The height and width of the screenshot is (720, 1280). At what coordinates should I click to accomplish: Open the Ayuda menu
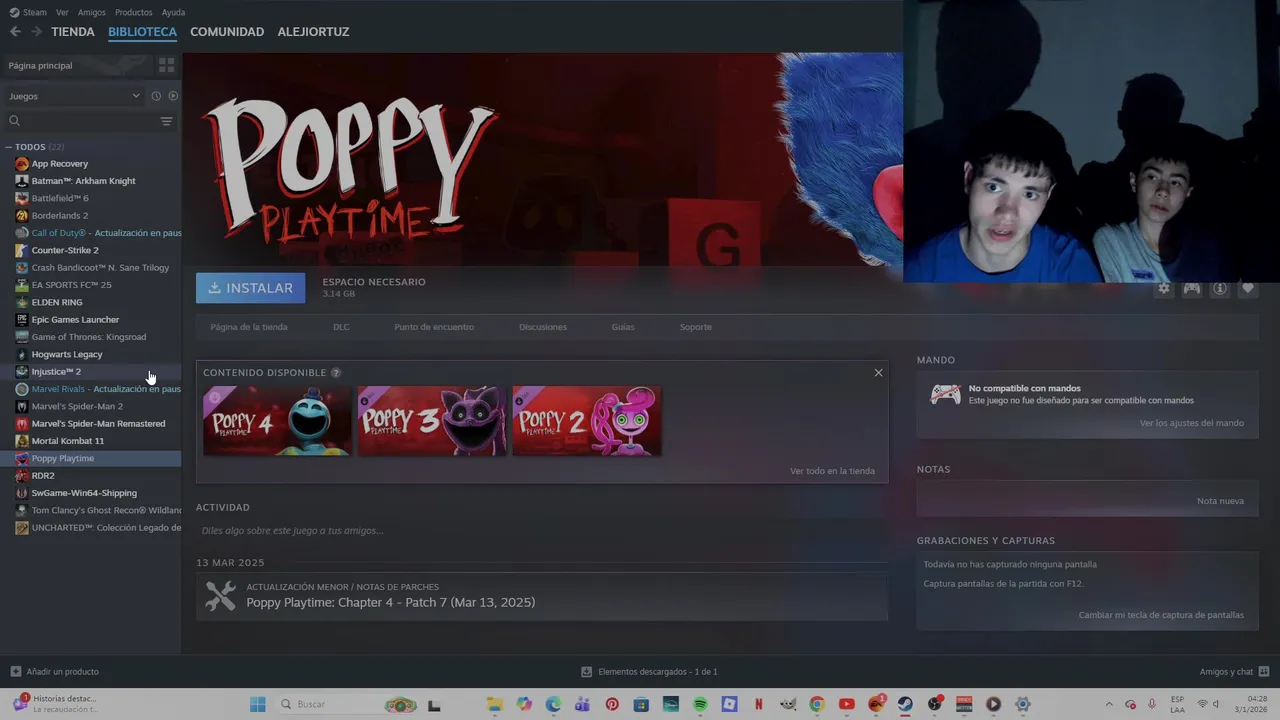coord(173,12)
